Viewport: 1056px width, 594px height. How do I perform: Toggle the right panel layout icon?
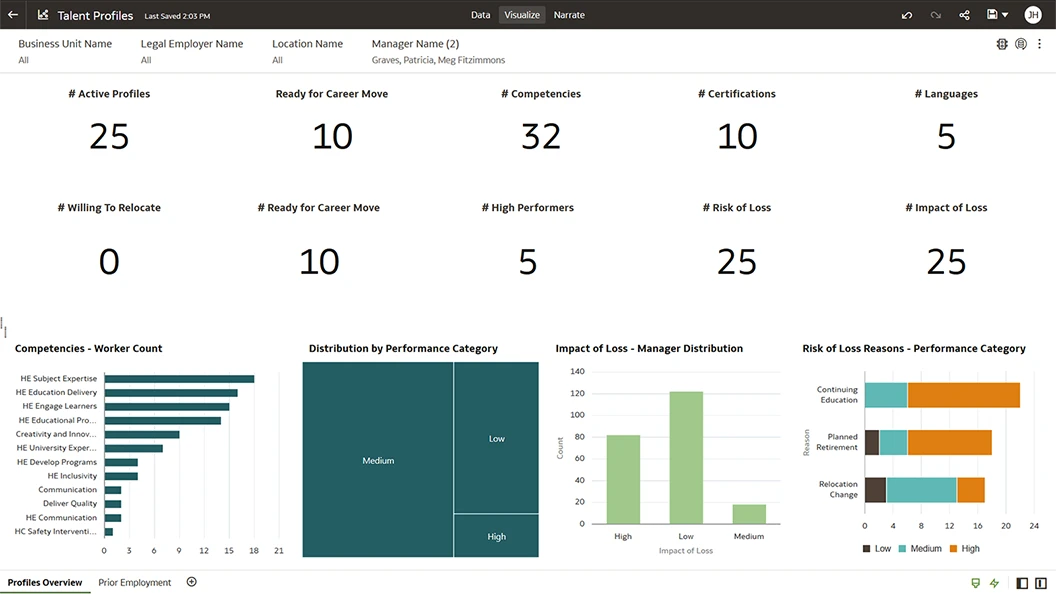click(1041, 583)
